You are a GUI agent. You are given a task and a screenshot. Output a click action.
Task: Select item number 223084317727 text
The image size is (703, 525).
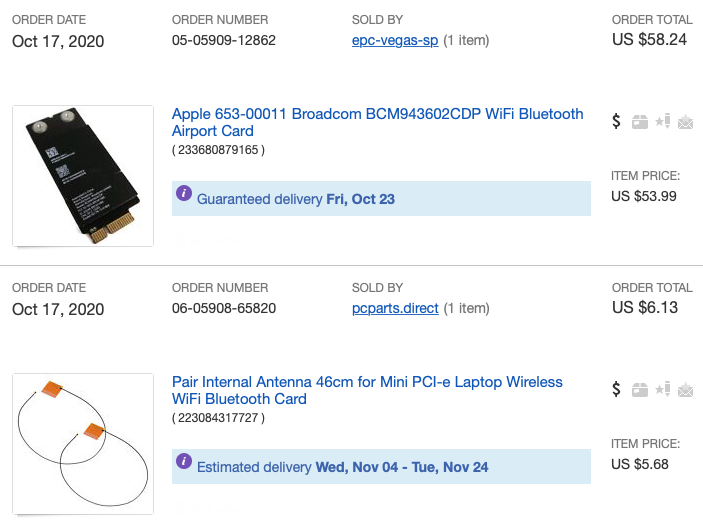(x=218, y=418)
